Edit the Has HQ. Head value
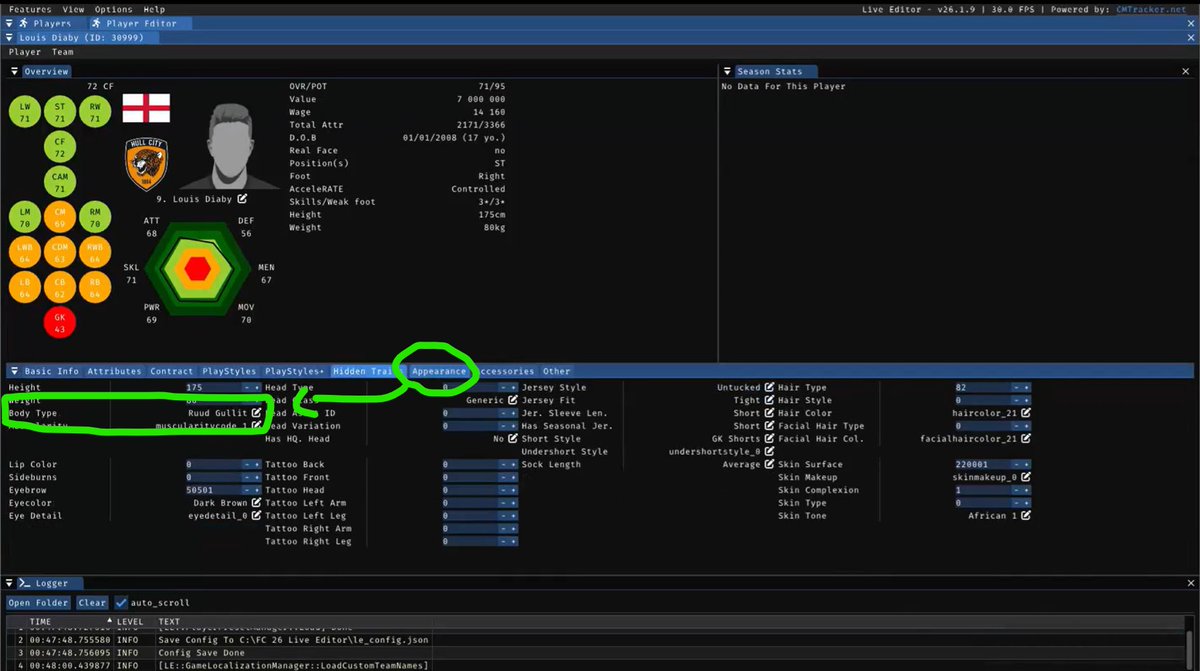Viewport: 1200px width, 671px height. 514,438
